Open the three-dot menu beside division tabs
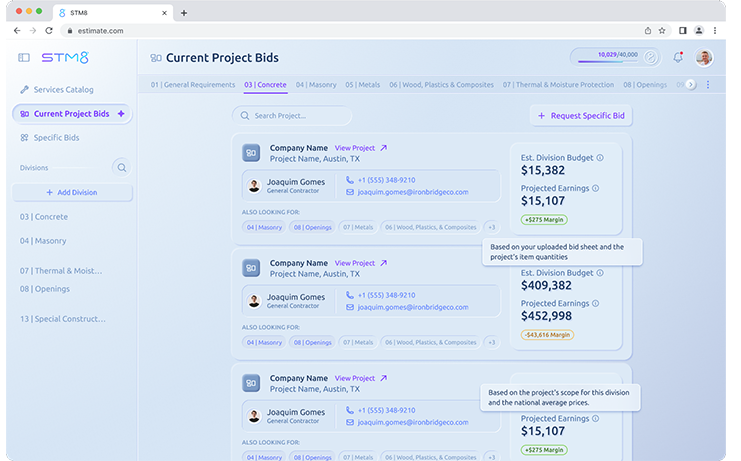Viewport: 741px width, 461px height. [708, 85]
